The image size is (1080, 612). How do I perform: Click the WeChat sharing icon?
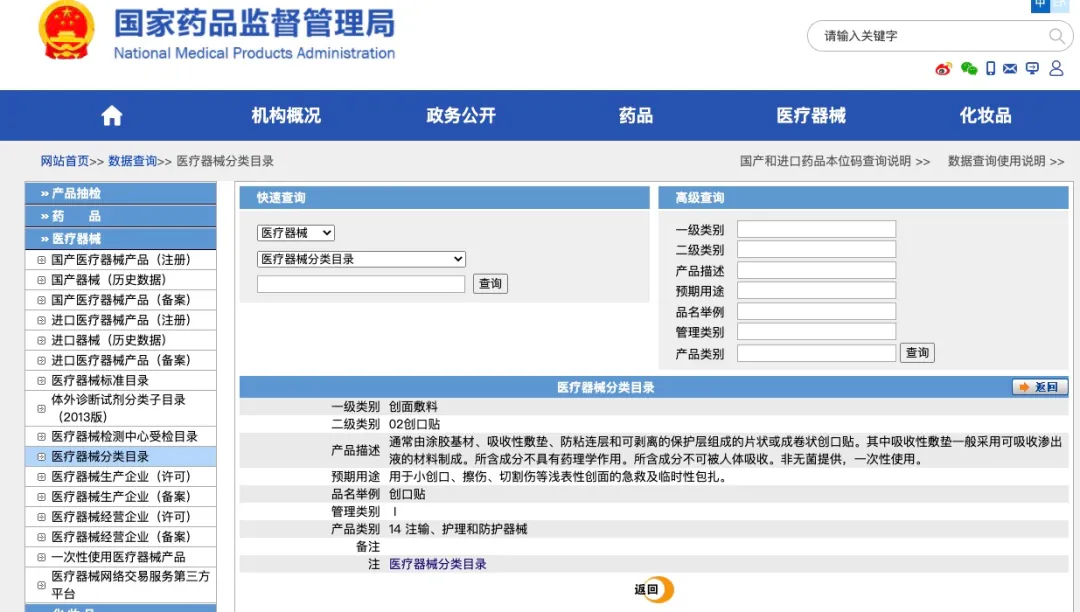968,68
